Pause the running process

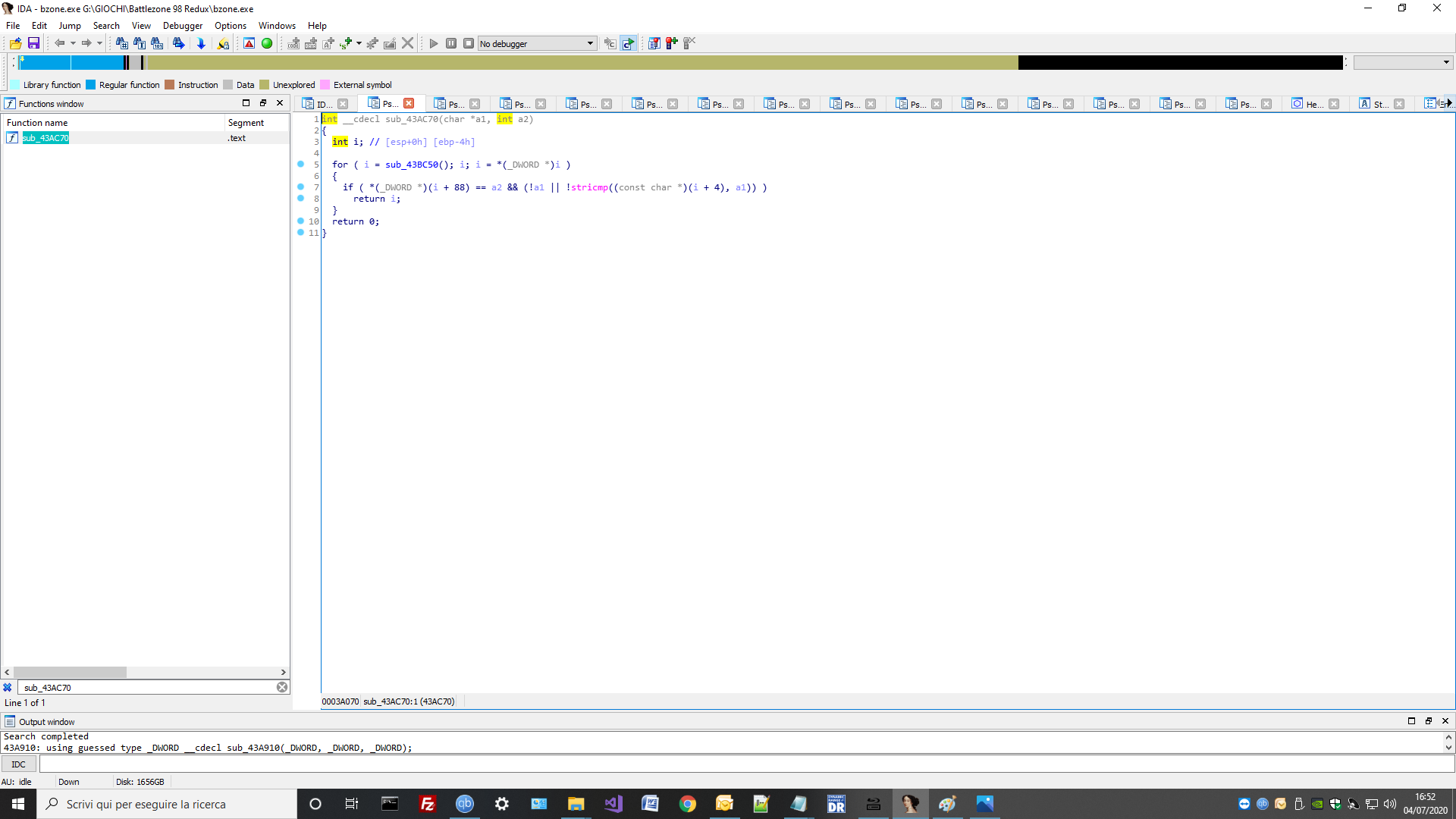click(x=451, y=43)
